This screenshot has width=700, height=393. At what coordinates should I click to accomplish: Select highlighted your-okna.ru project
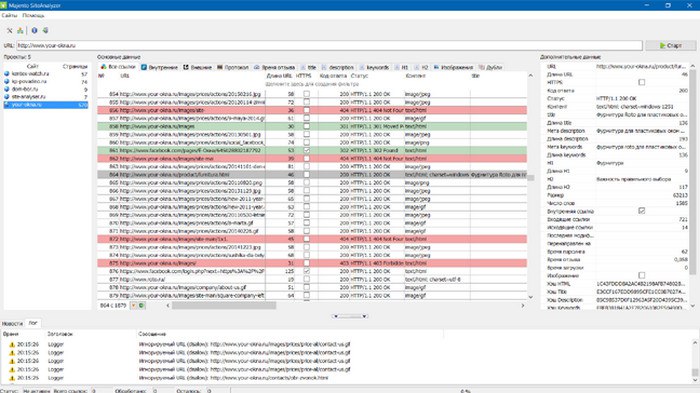(x=46, y=105)
